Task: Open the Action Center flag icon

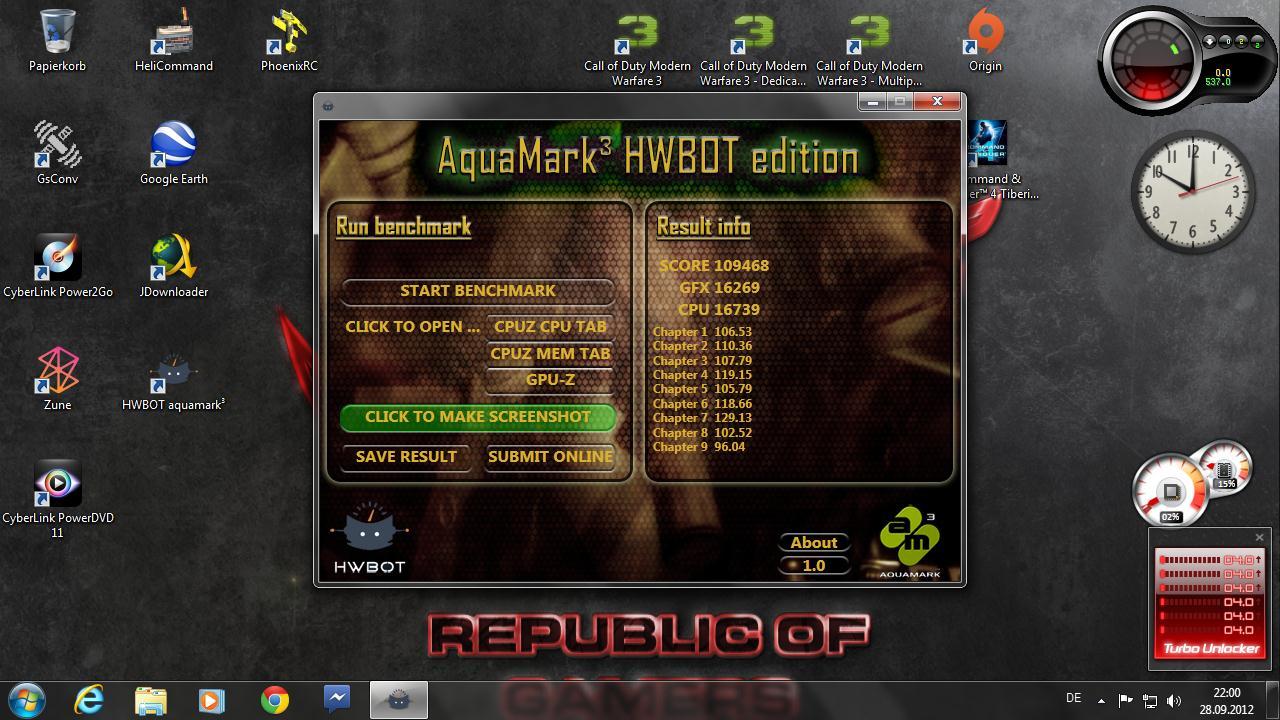Action: click(1125, 701)
